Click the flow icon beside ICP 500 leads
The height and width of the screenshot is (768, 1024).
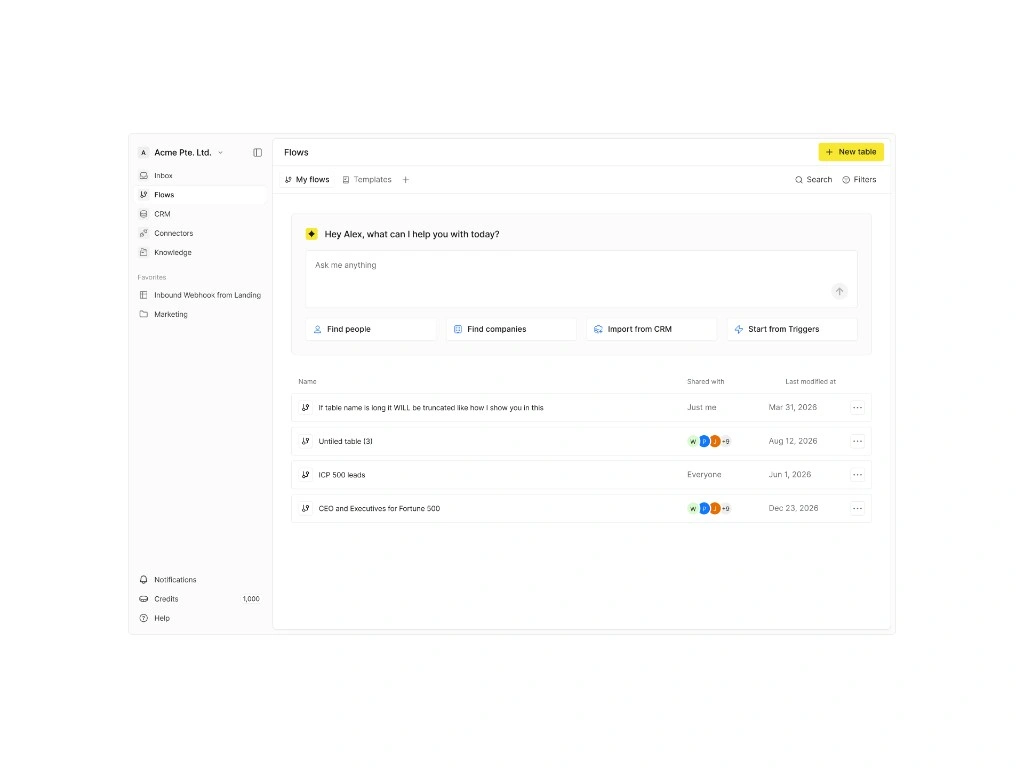(x=305, y=475)
